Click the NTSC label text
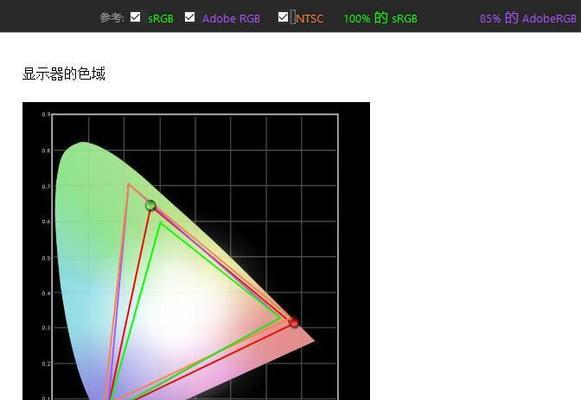Screen dimensions: 581x400 (310, 19)
